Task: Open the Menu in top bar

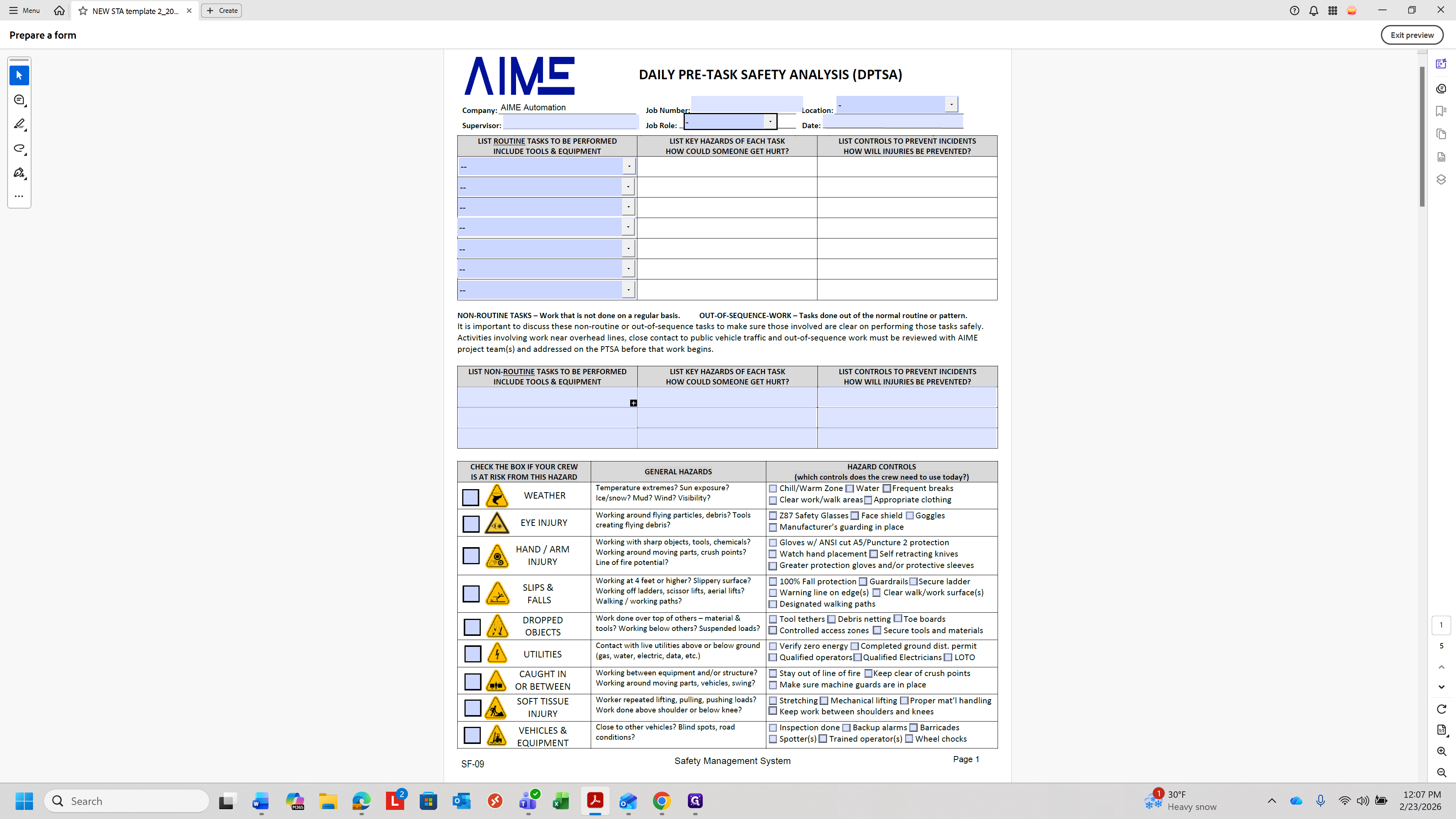Action: tap(24, 10)
